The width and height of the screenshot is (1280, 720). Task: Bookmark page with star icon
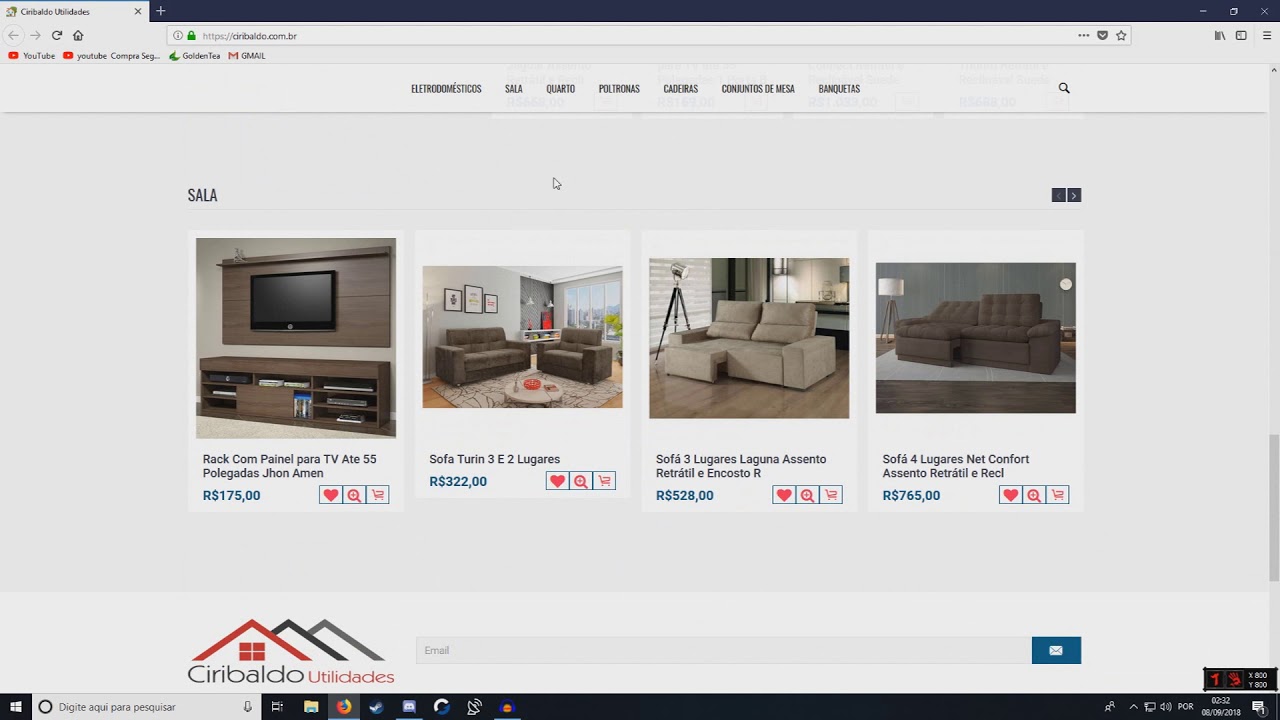tap(1121, 35)
